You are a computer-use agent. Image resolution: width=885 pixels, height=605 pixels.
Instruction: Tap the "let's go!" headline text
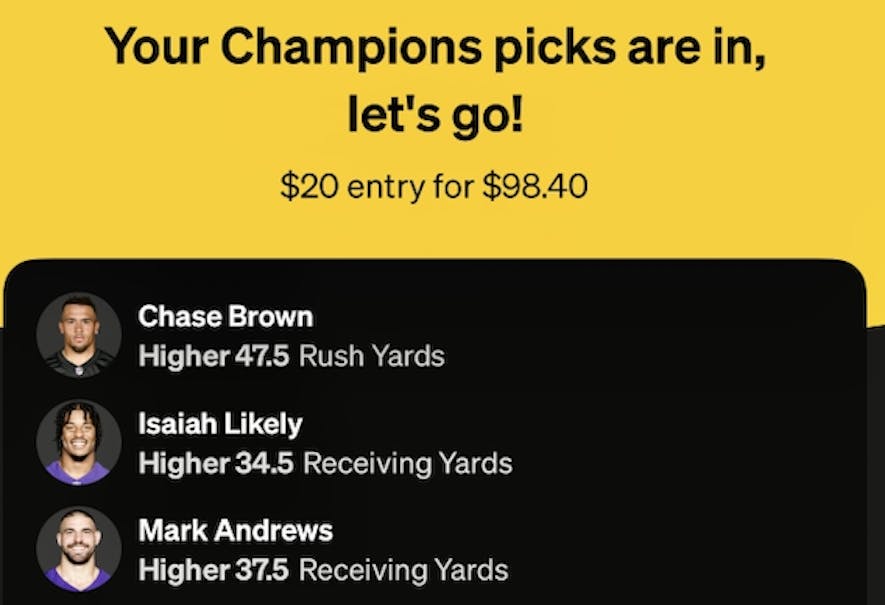pos(435,116)
